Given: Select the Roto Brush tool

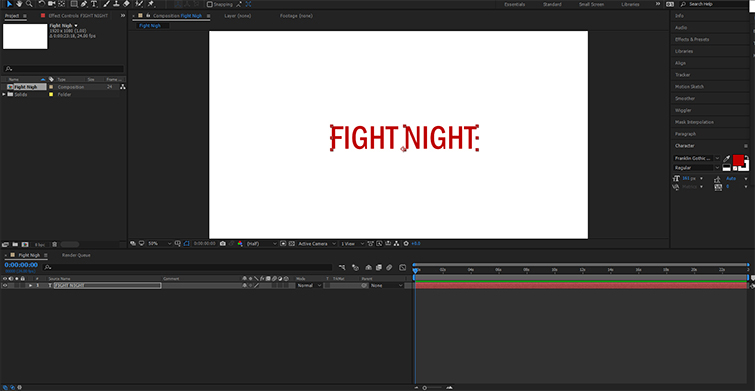Looking at the screenshot, I should pyautogui.click(x=140, y=4).
